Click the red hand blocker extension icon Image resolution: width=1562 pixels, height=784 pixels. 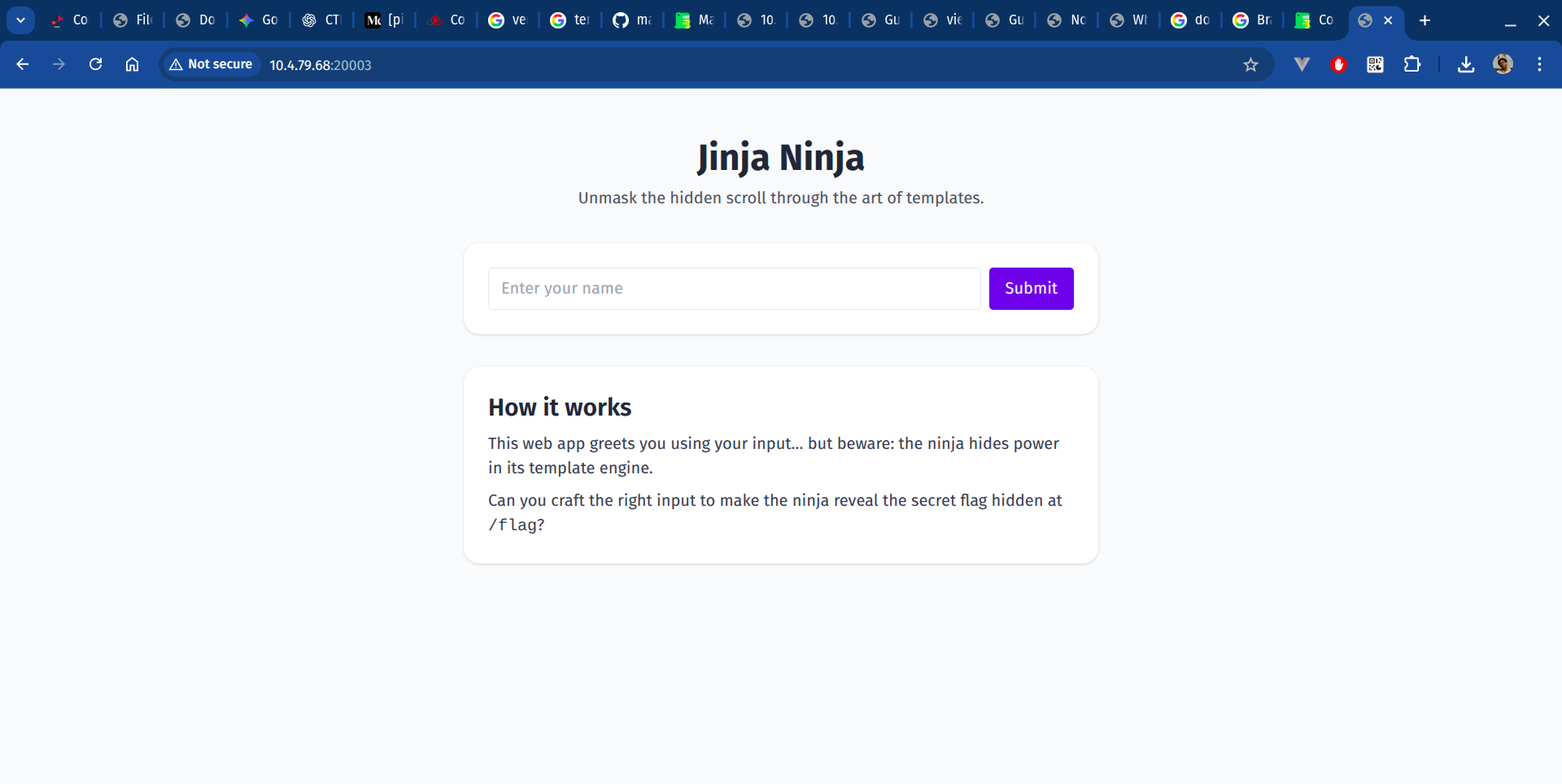(1338, 64)
